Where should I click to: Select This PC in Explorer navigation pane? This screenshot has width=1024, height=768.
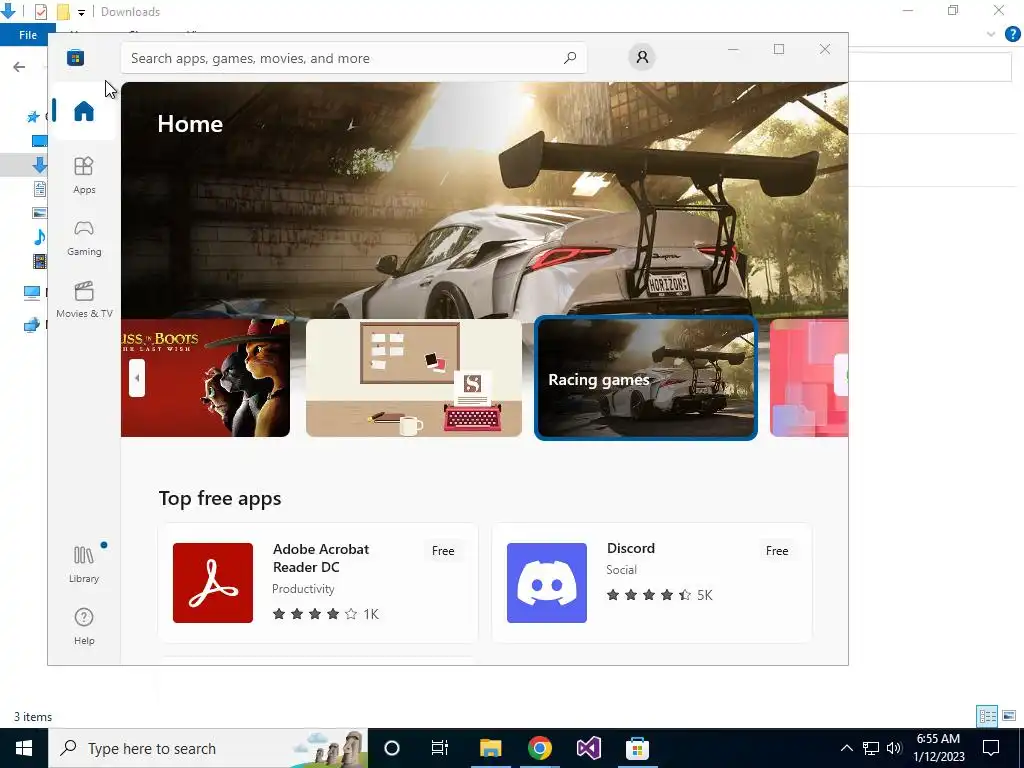(31, 293)
